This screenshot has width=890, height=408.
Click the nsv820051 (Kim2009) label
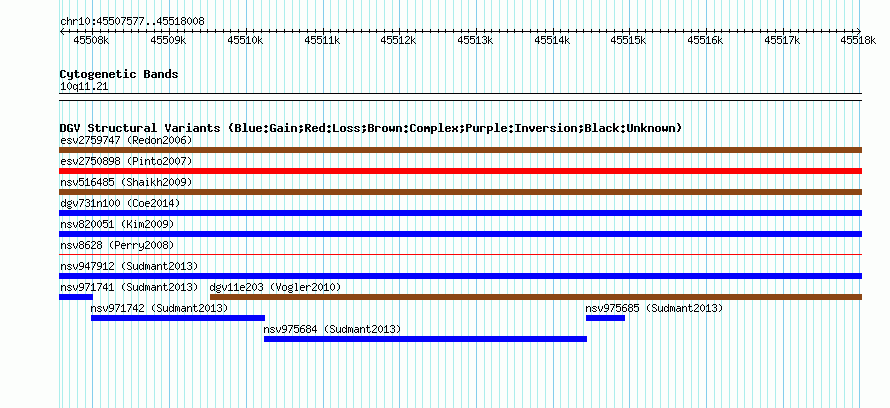coord(117,224)
